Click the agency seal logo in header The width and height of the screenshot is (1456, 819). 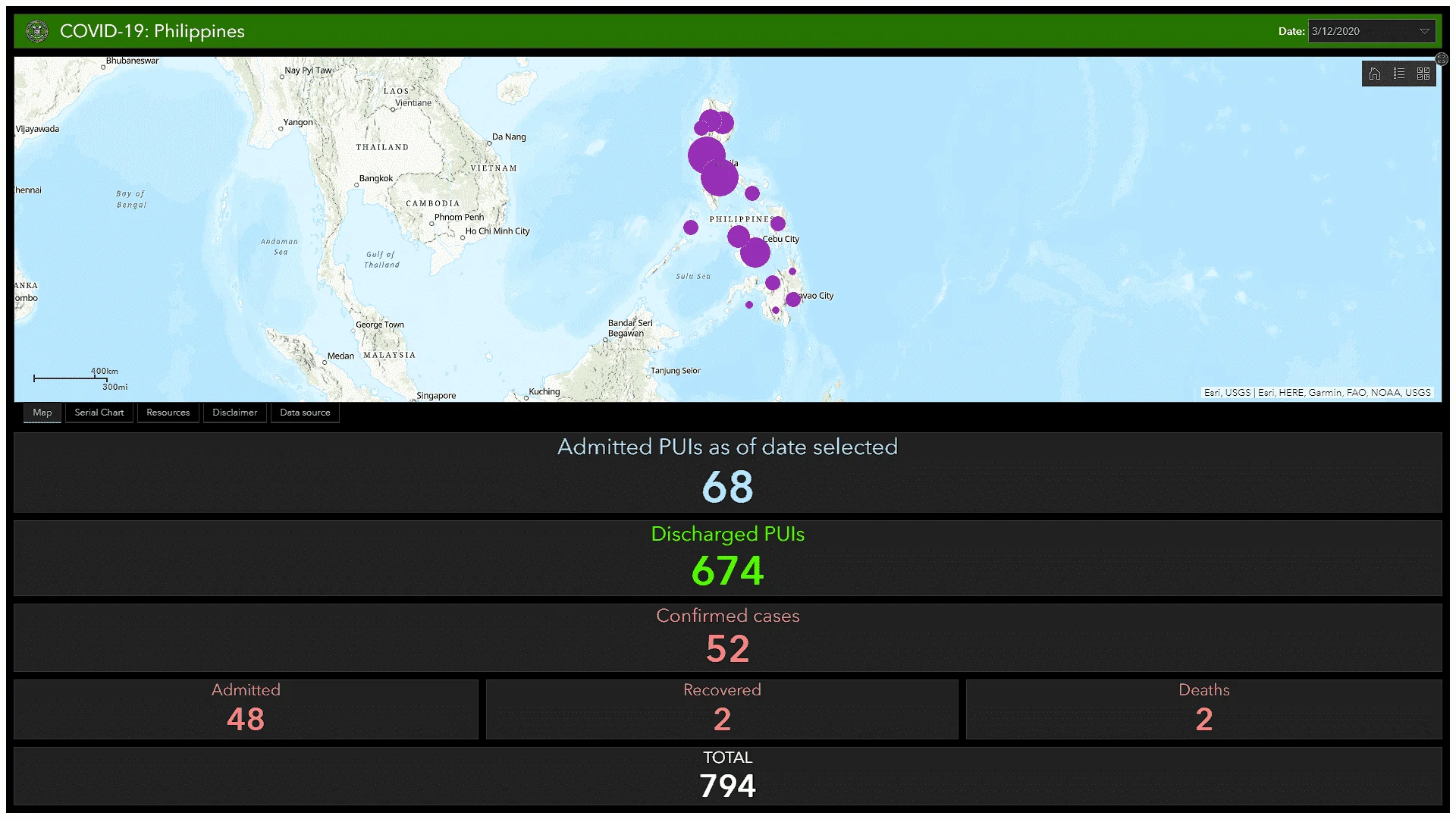[x=36, y=31]
